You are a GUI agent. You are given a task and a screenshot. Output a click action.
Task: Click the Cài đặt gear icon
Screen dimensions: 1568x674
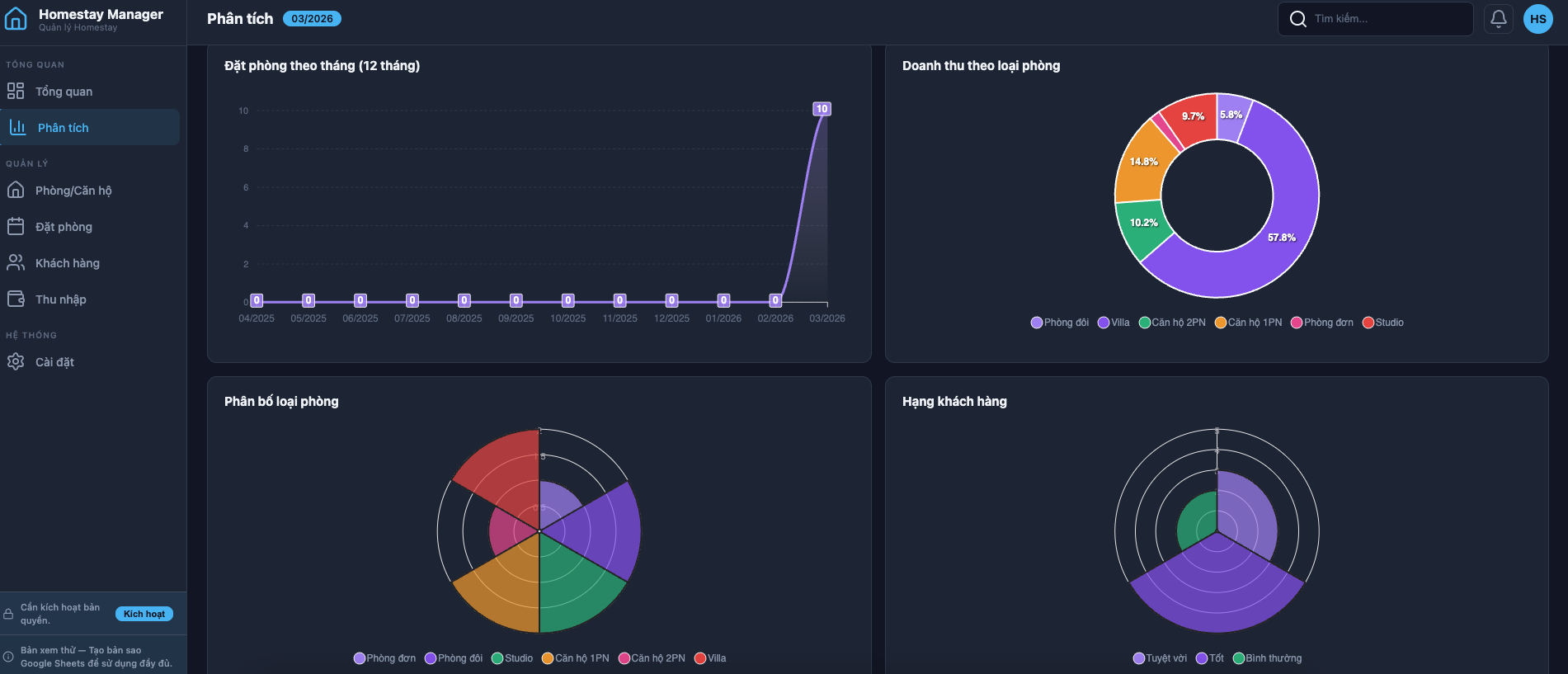pos(16,361)
